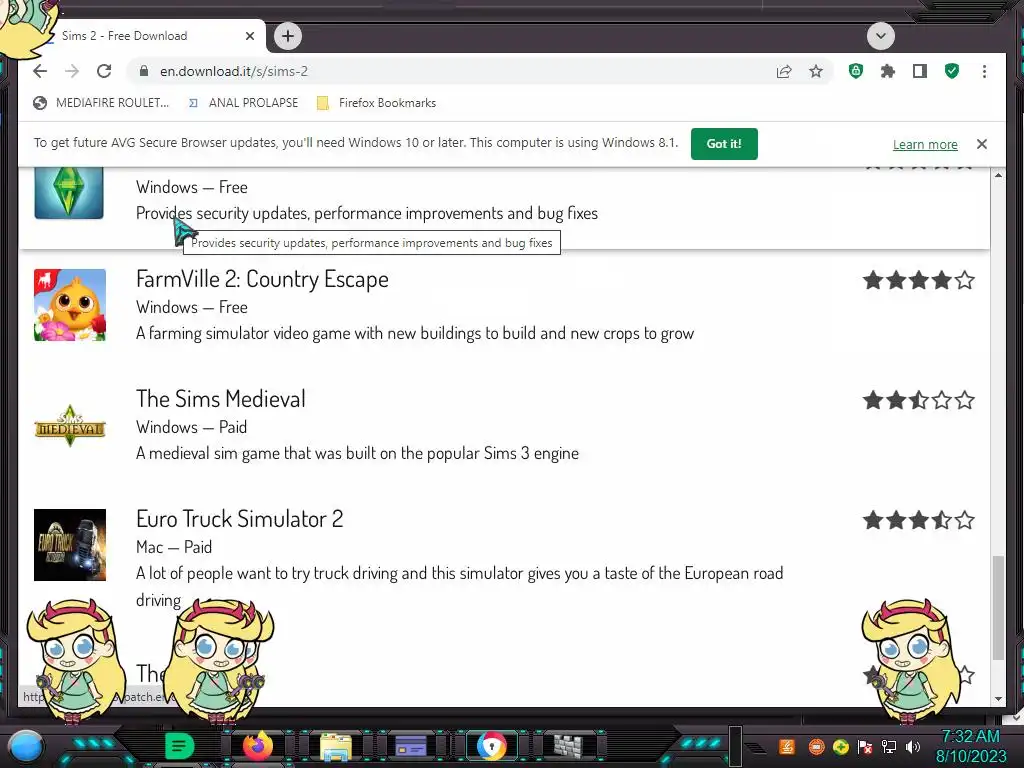Click the Euro Truck Simulator 2 thumbnail
This screenshot has height=768, width=1024.
pos(70,545)
